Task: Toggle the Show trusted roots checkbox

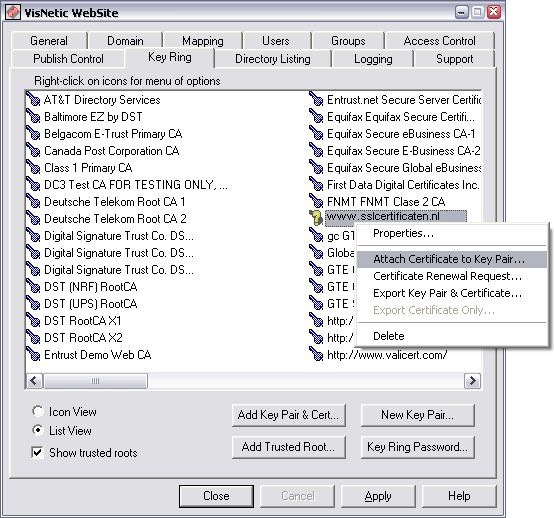Action: 37,452
